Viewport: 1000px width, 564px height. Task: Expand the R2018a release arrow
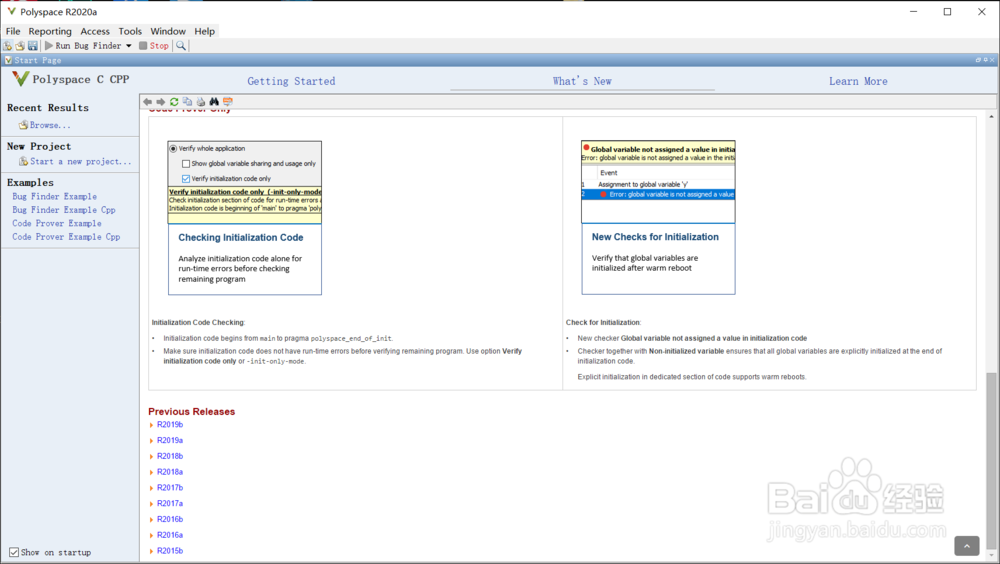[151, 472]
